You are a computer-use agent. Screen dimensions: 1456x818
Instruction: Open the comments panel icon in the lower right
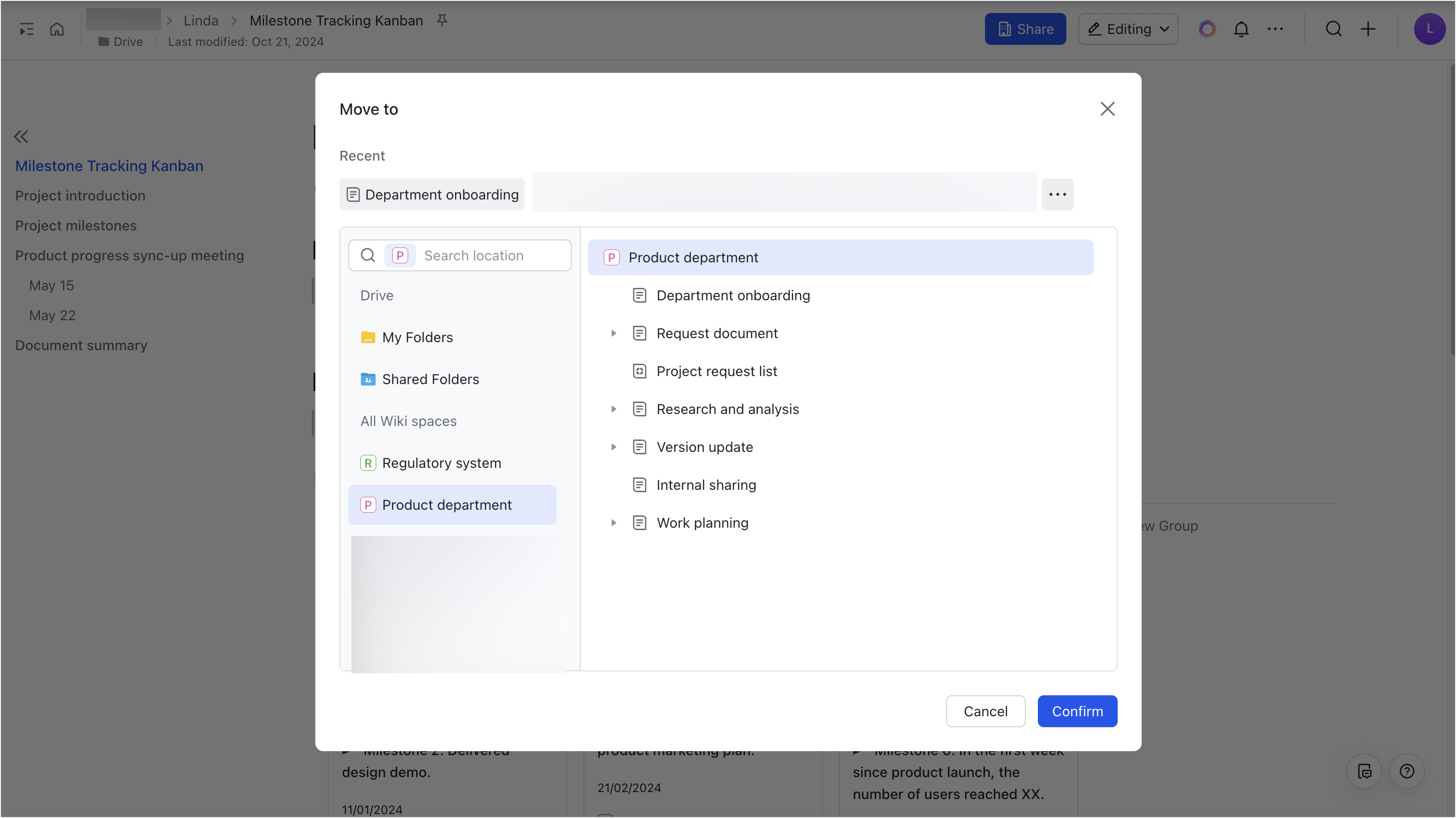coord(1364,771)
